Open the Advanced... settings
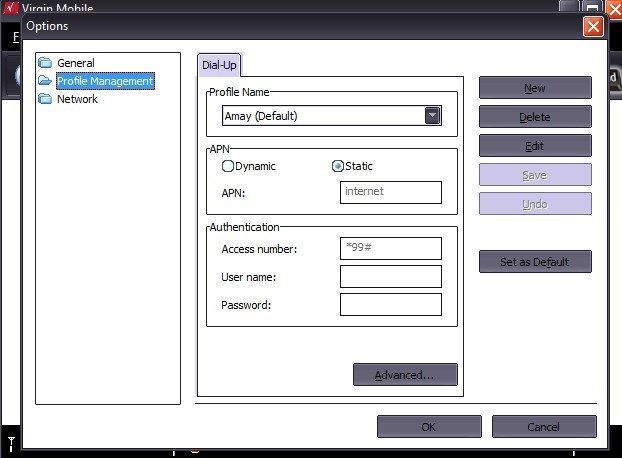Screen dimensions: 622x458 tap(405, 375)
